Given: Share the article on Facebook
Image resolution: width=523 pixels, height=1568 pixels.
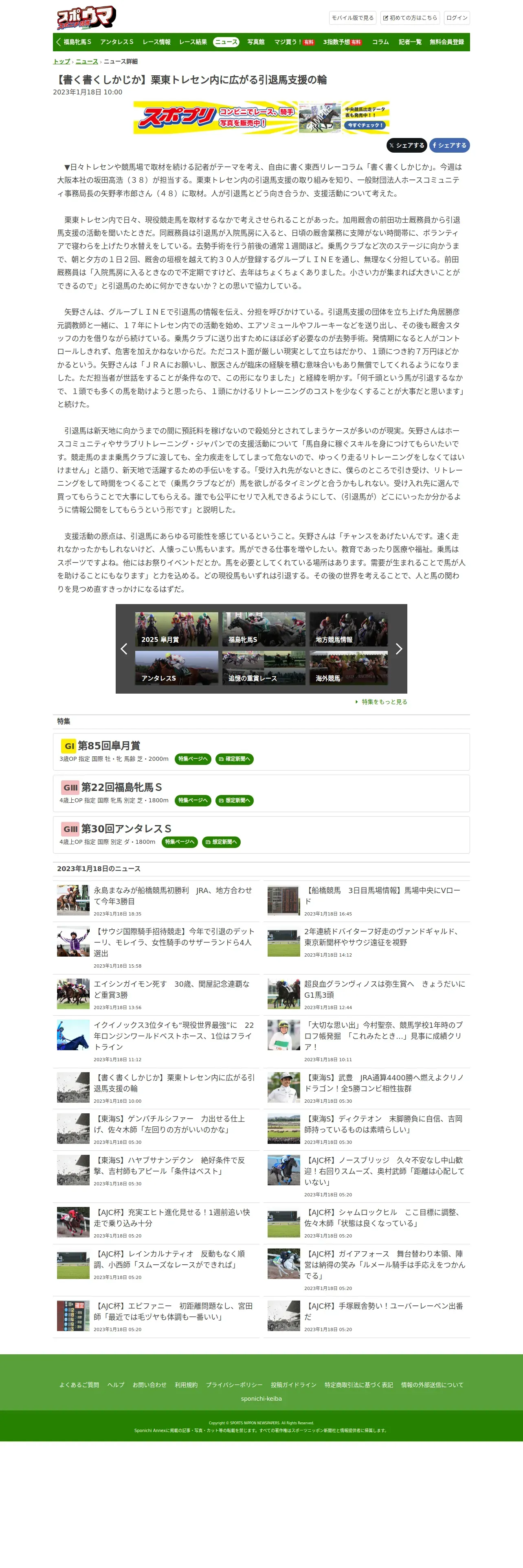Looking at the screenshot, I should [x=449, y=145].
